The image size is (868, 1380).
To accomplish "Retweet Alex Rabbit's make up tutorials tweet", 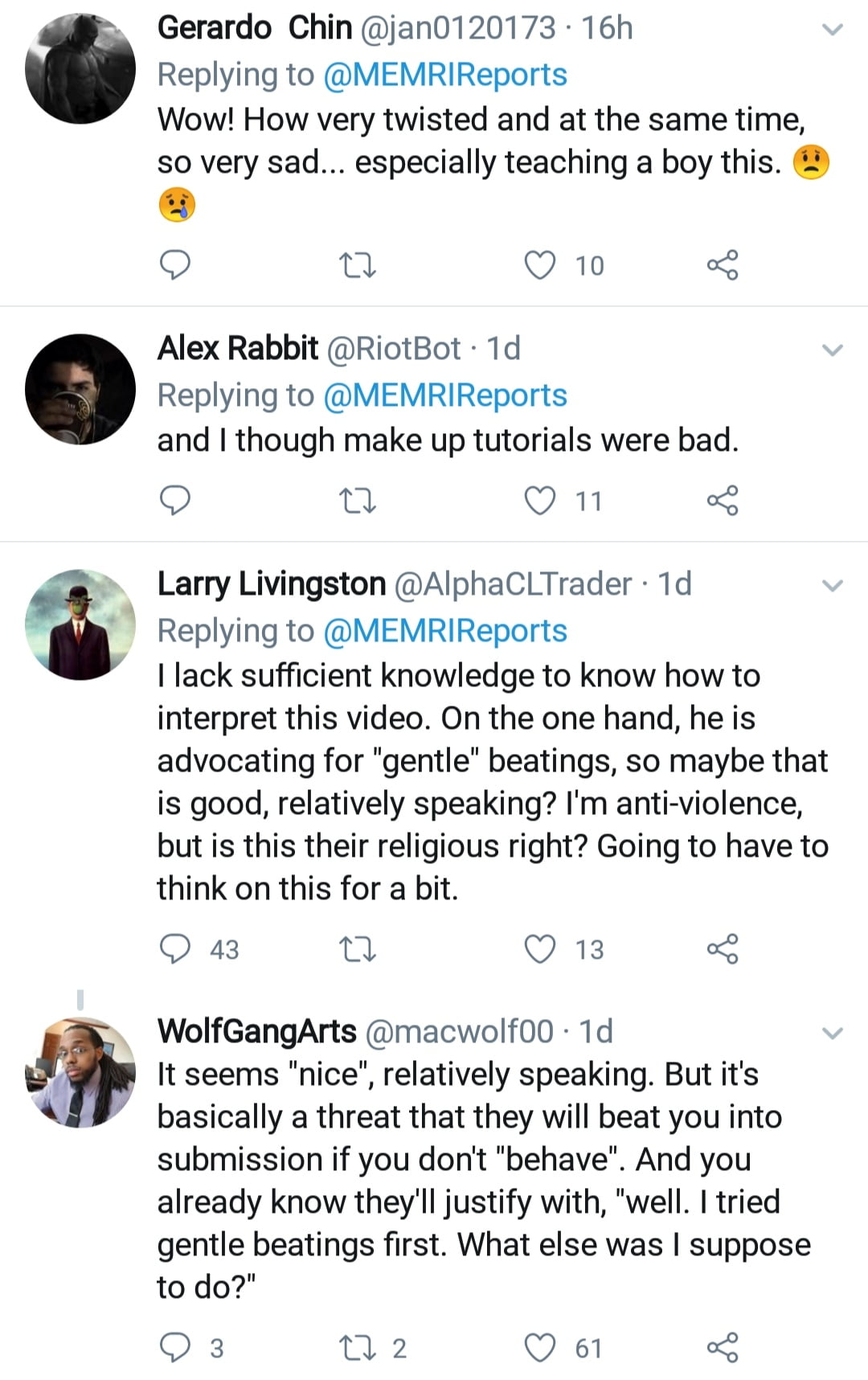I will (x=358, y=501).
